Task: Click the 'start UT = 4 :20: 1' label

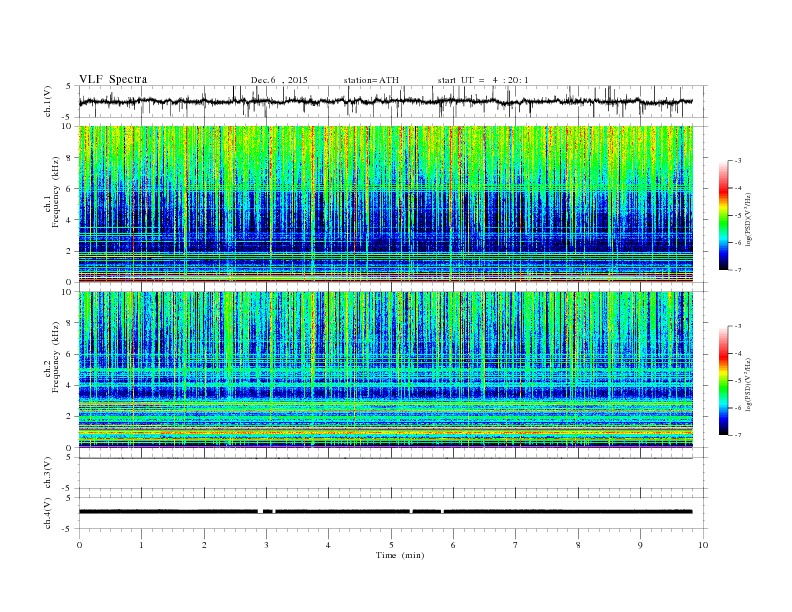Action: [x=483, y=80]
